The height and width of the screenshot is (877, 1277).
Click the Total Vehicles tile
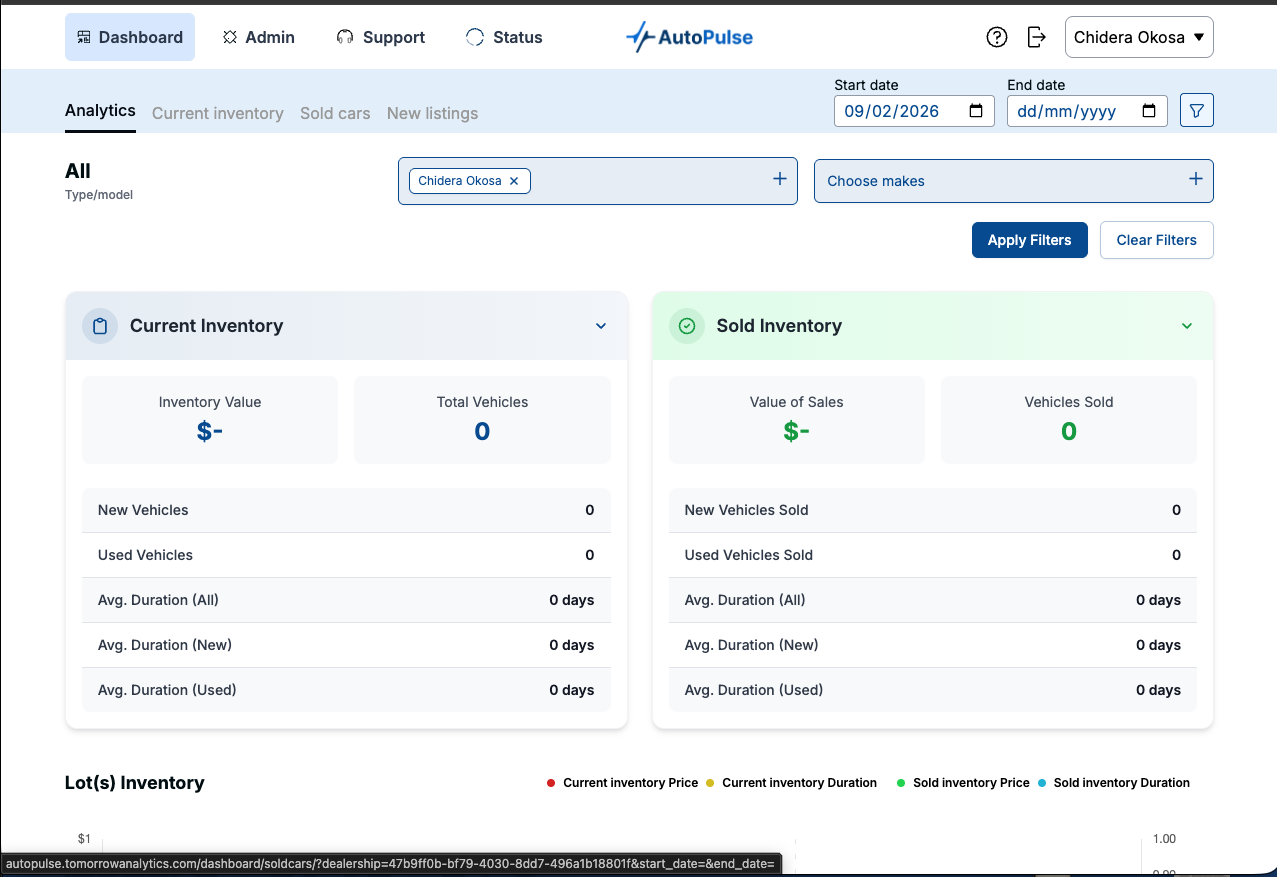[x=482, y=420]
